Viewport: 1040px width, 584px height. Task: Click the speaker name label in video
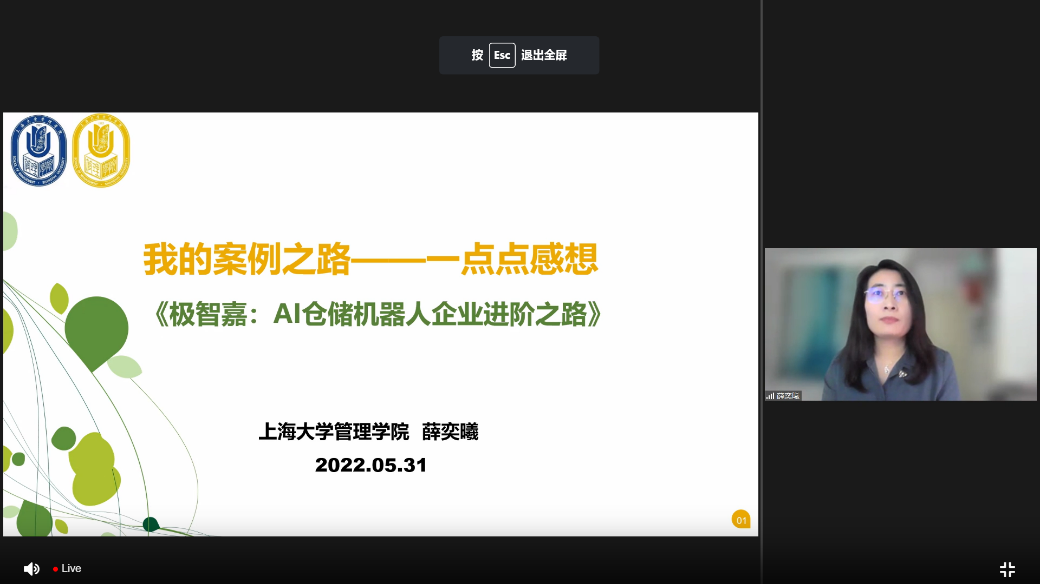789,396
